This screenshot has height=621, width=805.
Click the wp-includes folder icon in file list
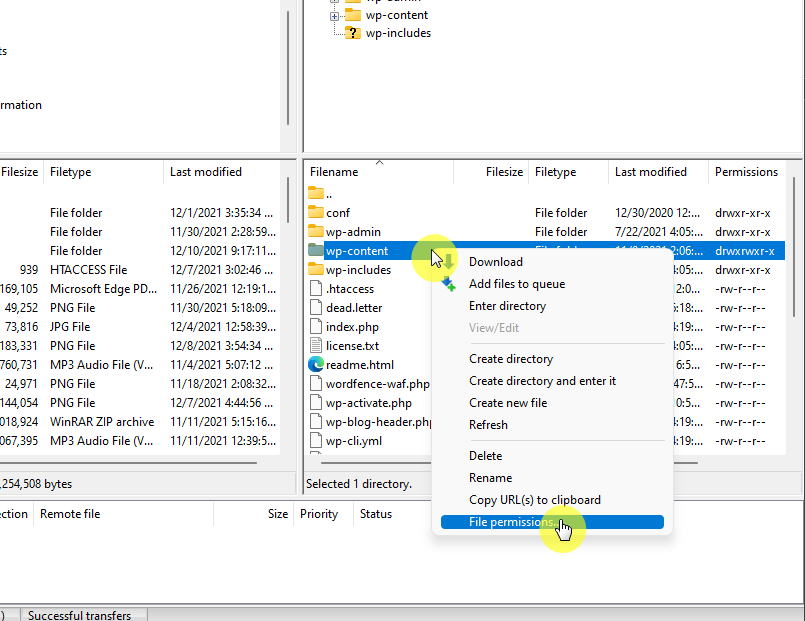point(316,269)
